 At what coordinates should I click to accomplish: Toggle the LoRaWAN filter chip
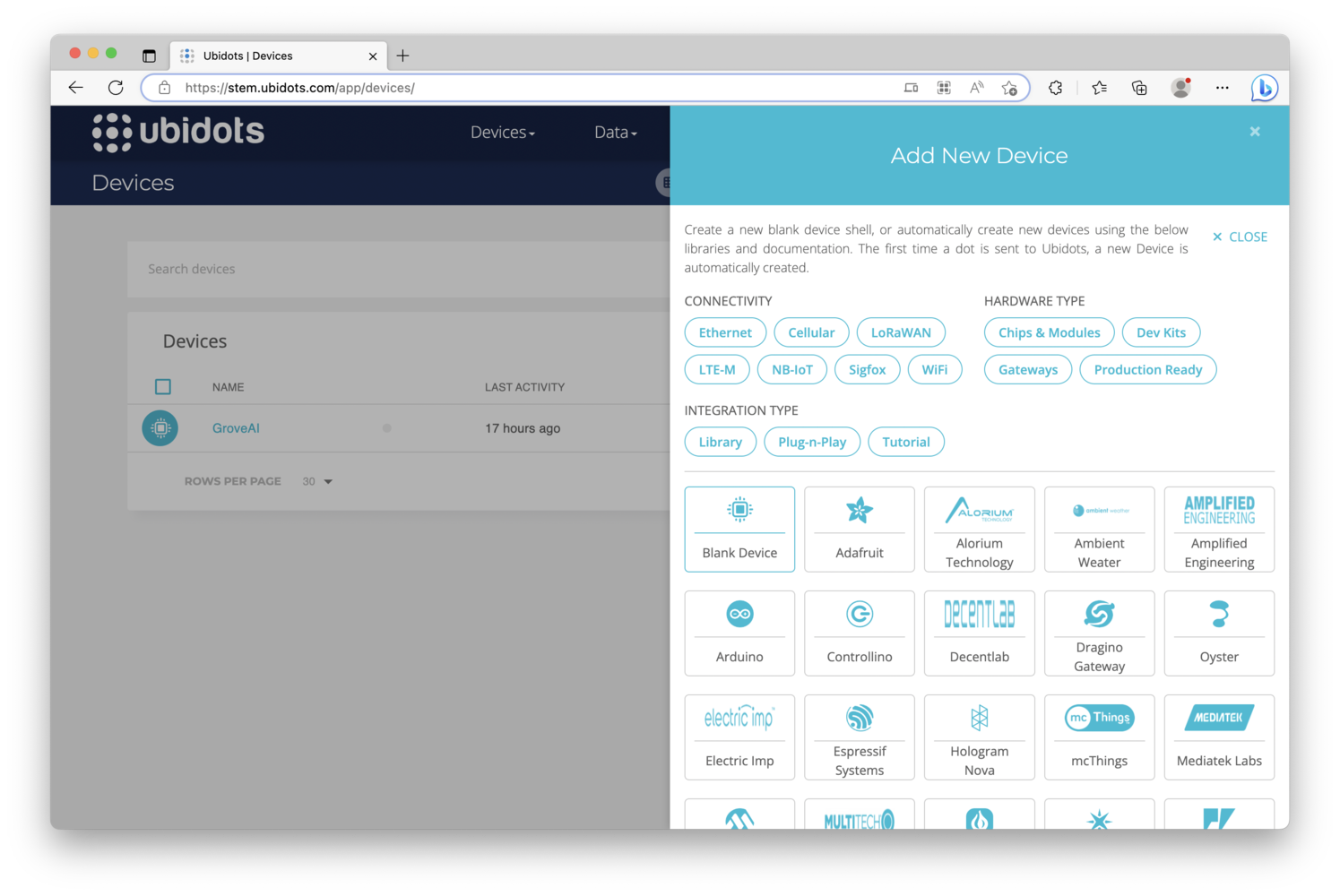901,332
